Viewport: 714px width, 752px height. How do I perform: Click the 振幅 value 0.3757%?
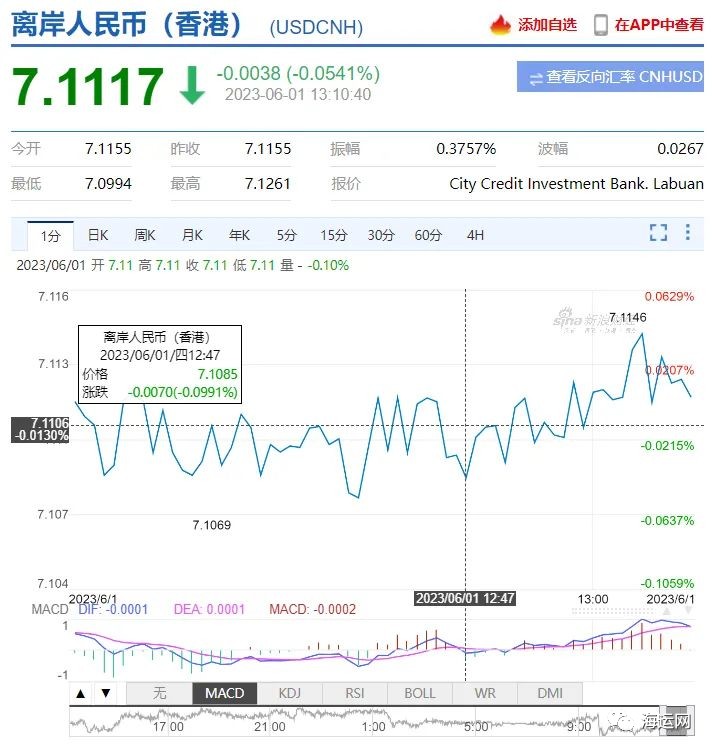466,149
